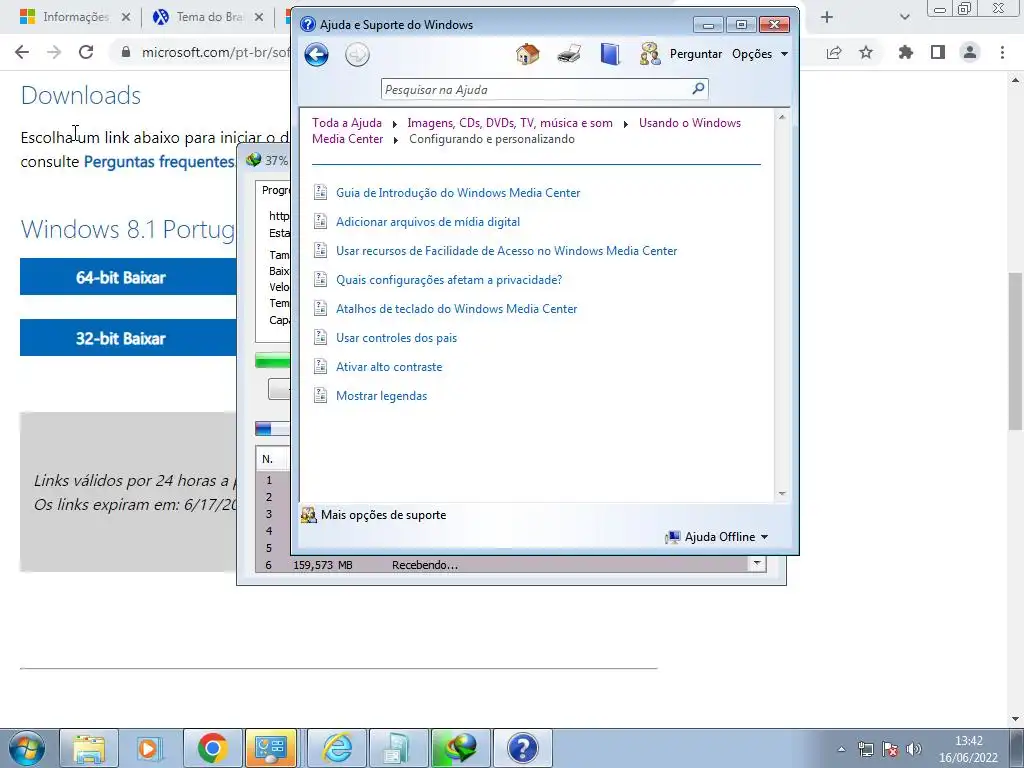Open Windows Explorer from taskbar
The image size is (1024, 768).
89,748
